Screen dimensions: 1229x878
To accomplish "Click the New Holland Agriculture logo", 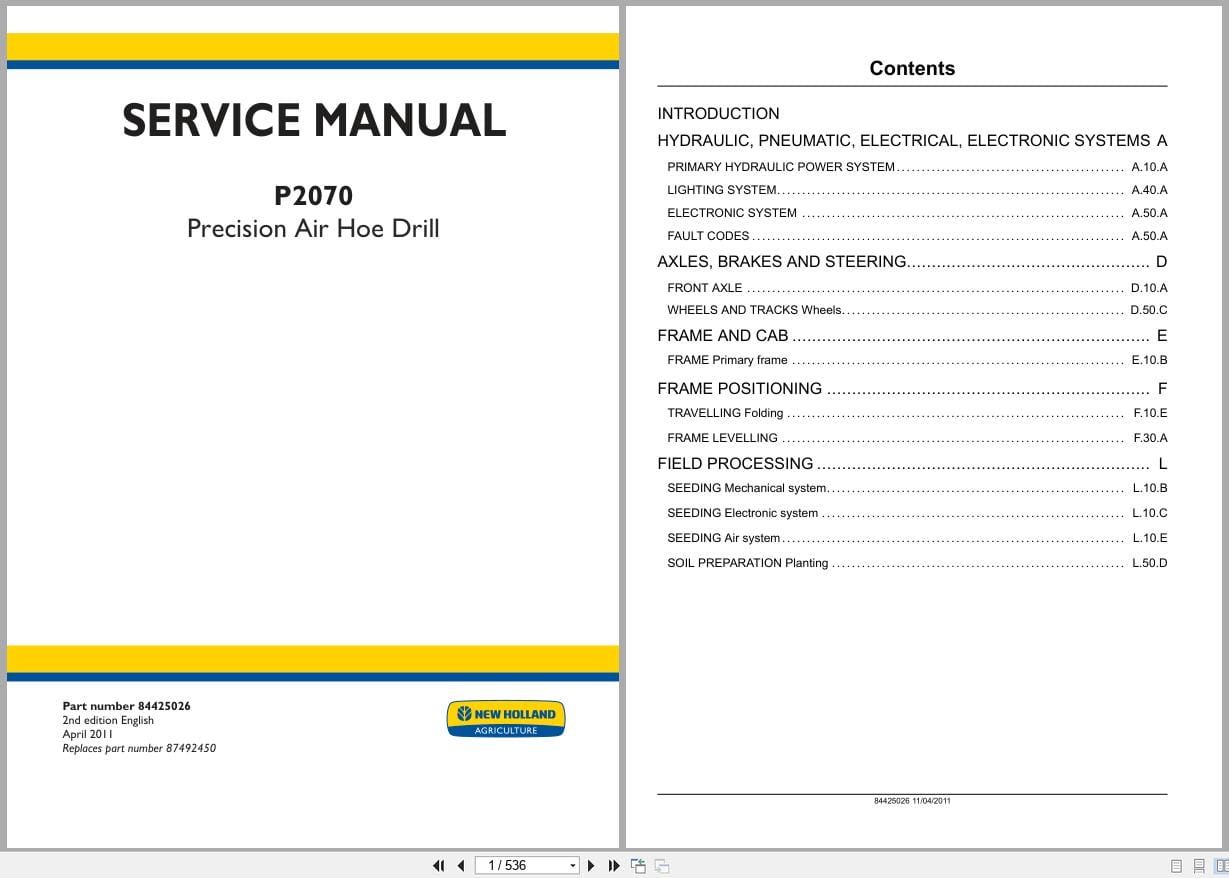I will click(x=506, y=719).
